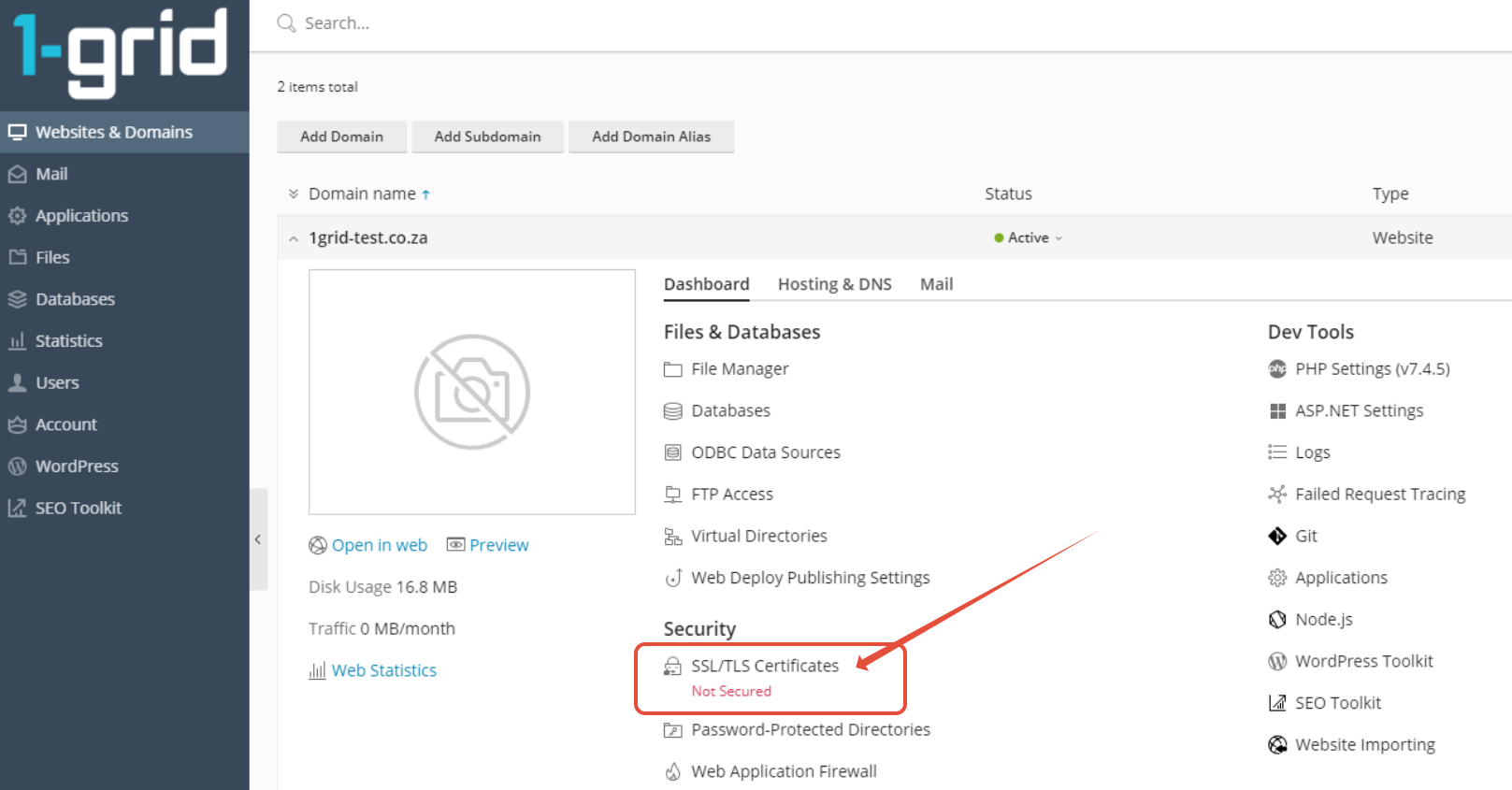Click the search magnifier icon
Screen dimensions: 1512x790
286,23
